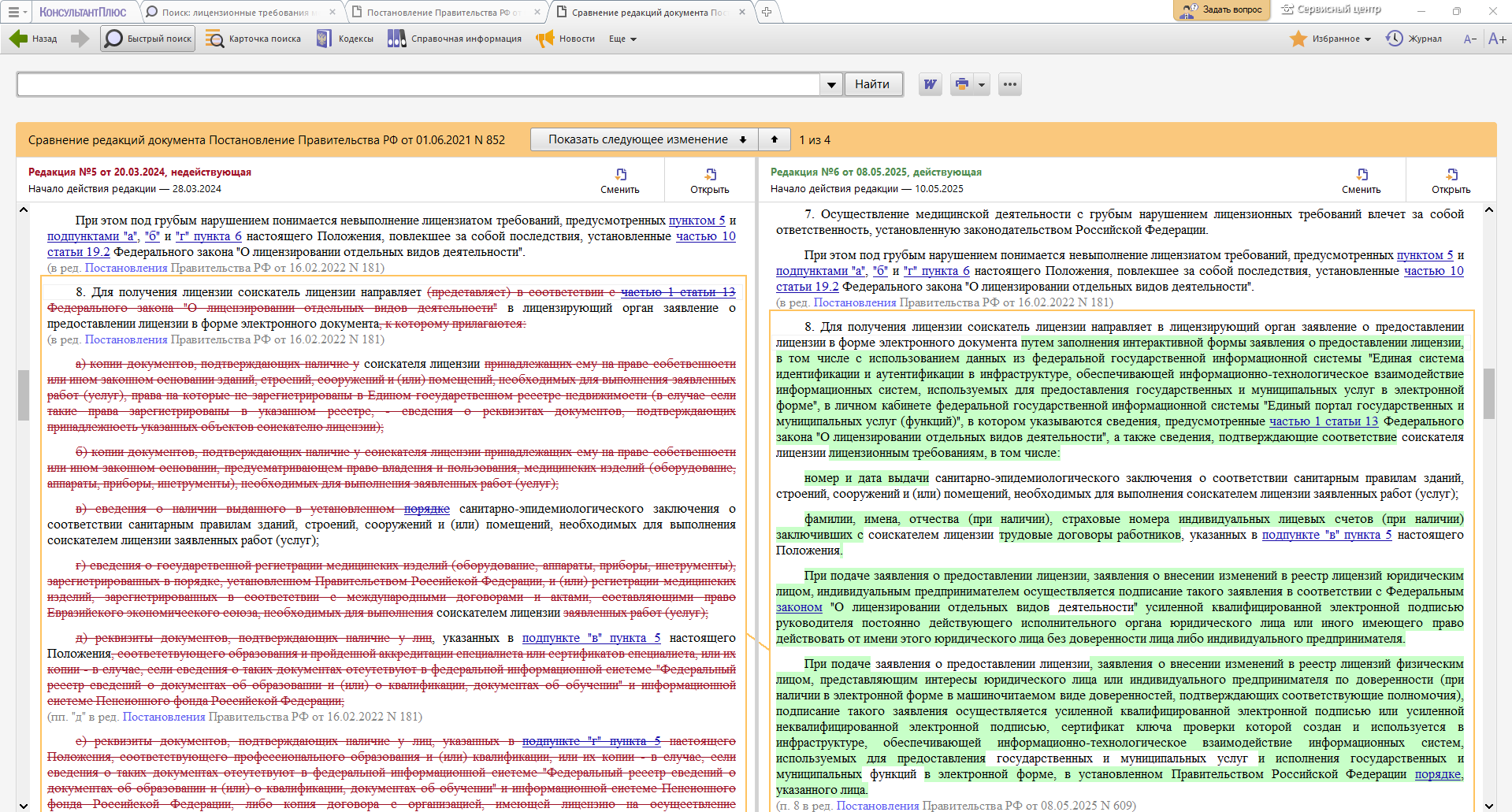
Task: Open the main hamburger menu
Action: (x=16, y=12)
